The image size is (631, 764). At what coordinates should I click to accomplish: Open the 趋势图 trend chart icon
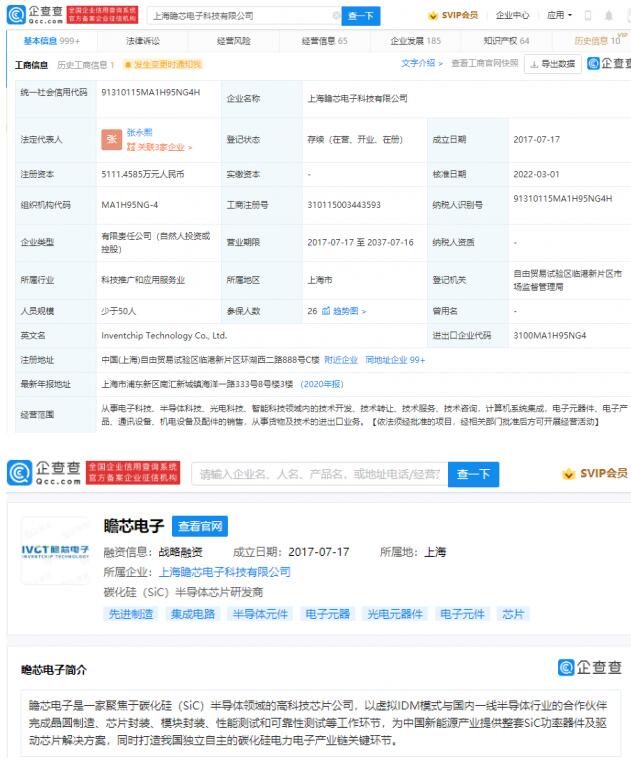point(326,311)
